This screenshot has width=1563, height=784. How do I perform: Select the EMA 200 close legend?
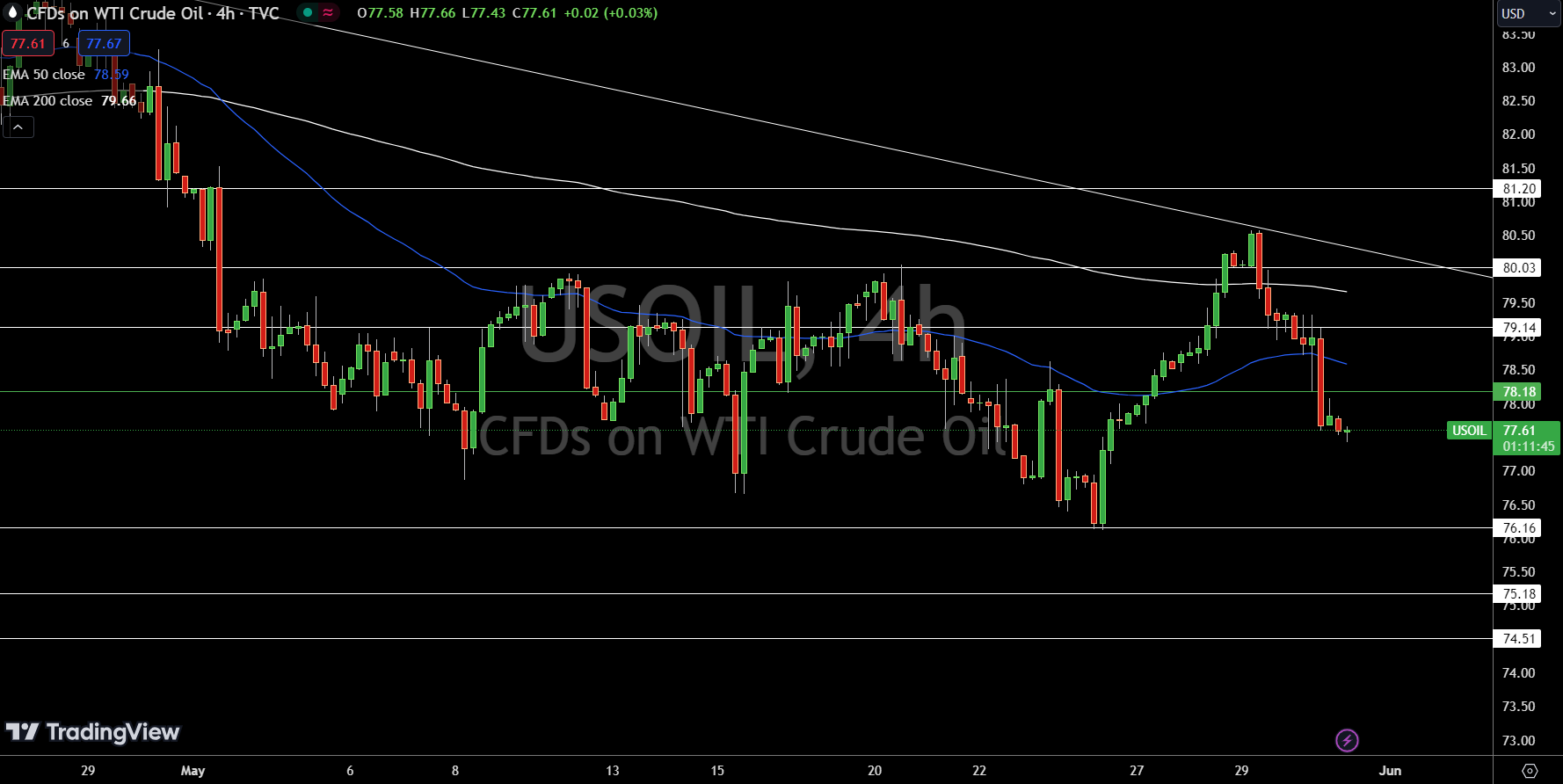point(47,101)
